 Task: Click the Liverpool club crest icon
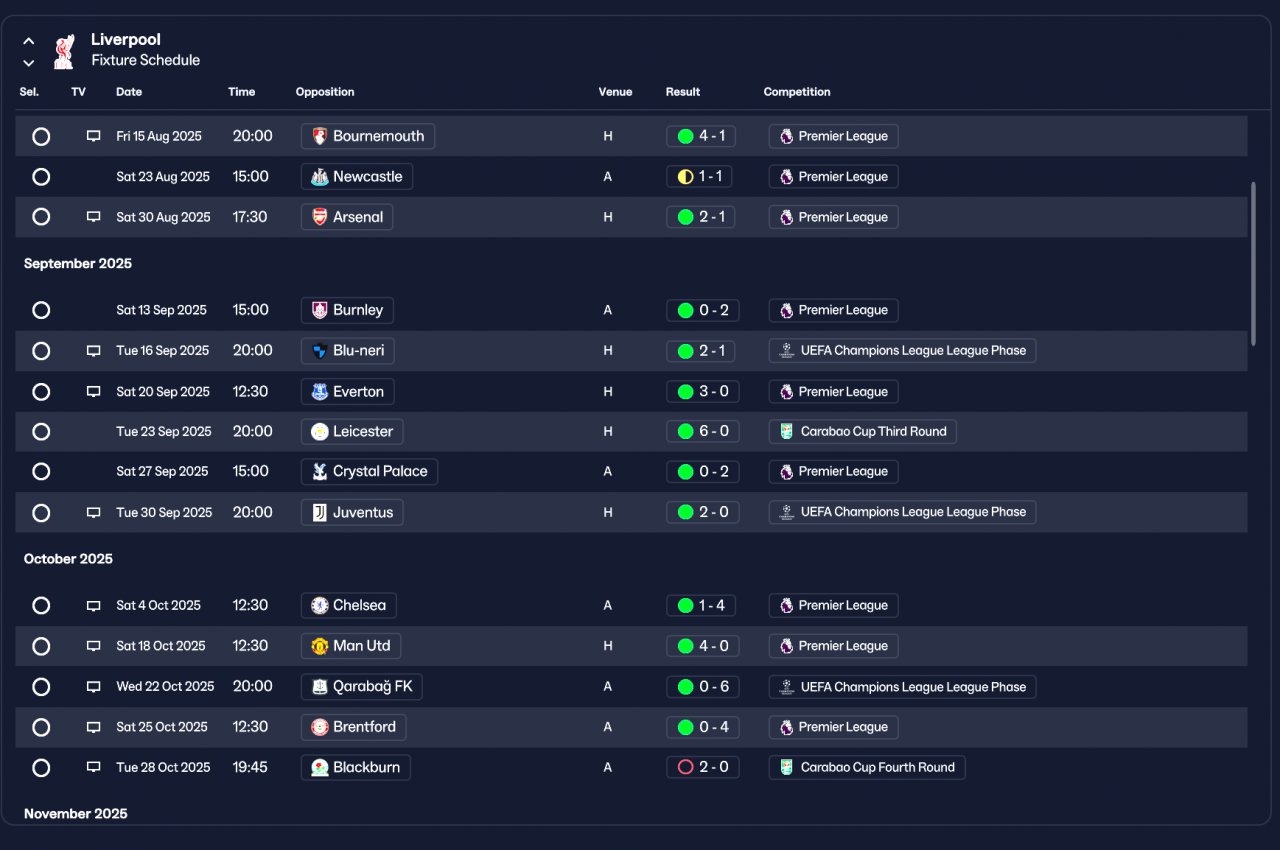64,50
